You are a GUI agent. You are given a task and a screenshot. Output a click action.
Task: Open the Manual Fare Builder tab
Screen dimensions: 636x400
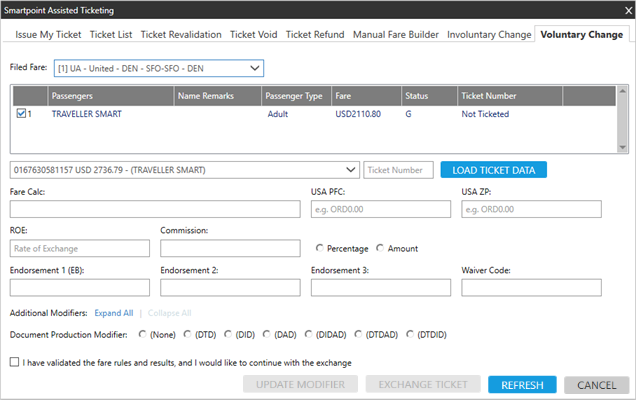click(396, 35)
